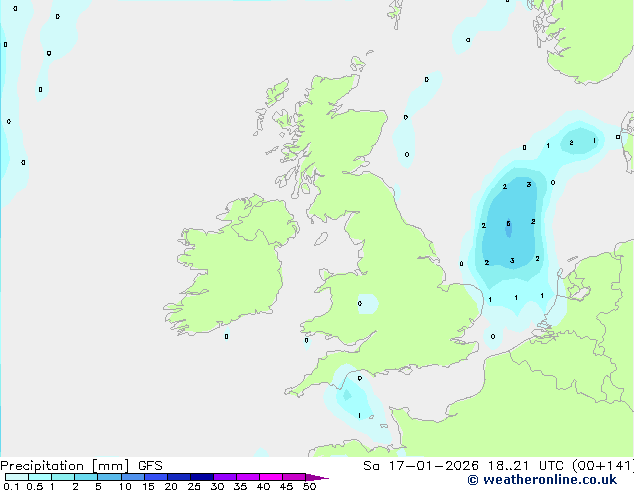Click the 'Sa 17-01-2026' date text
This screenshot has height=490, width=634.
[x=421, y=466]
